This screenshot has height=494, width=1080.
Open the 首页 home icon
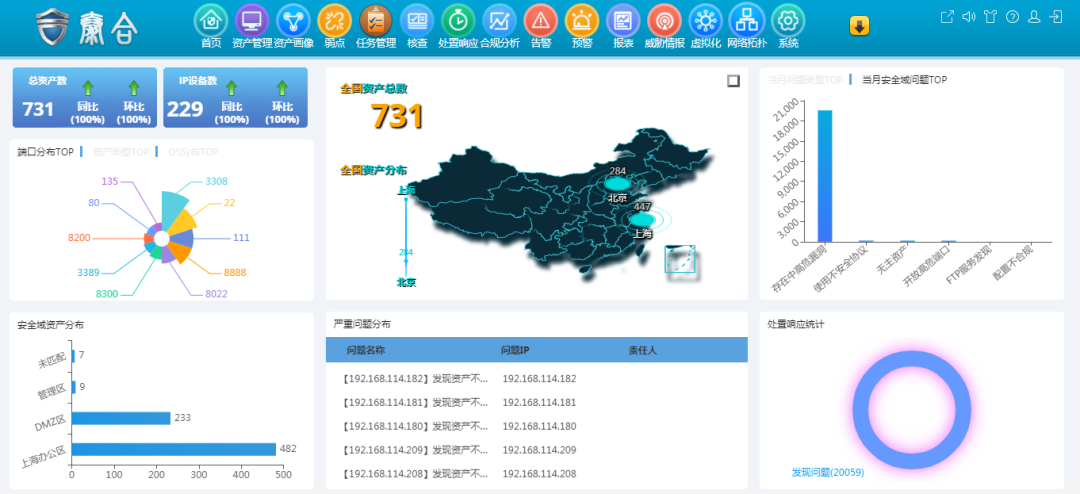(x=211, y=20)
